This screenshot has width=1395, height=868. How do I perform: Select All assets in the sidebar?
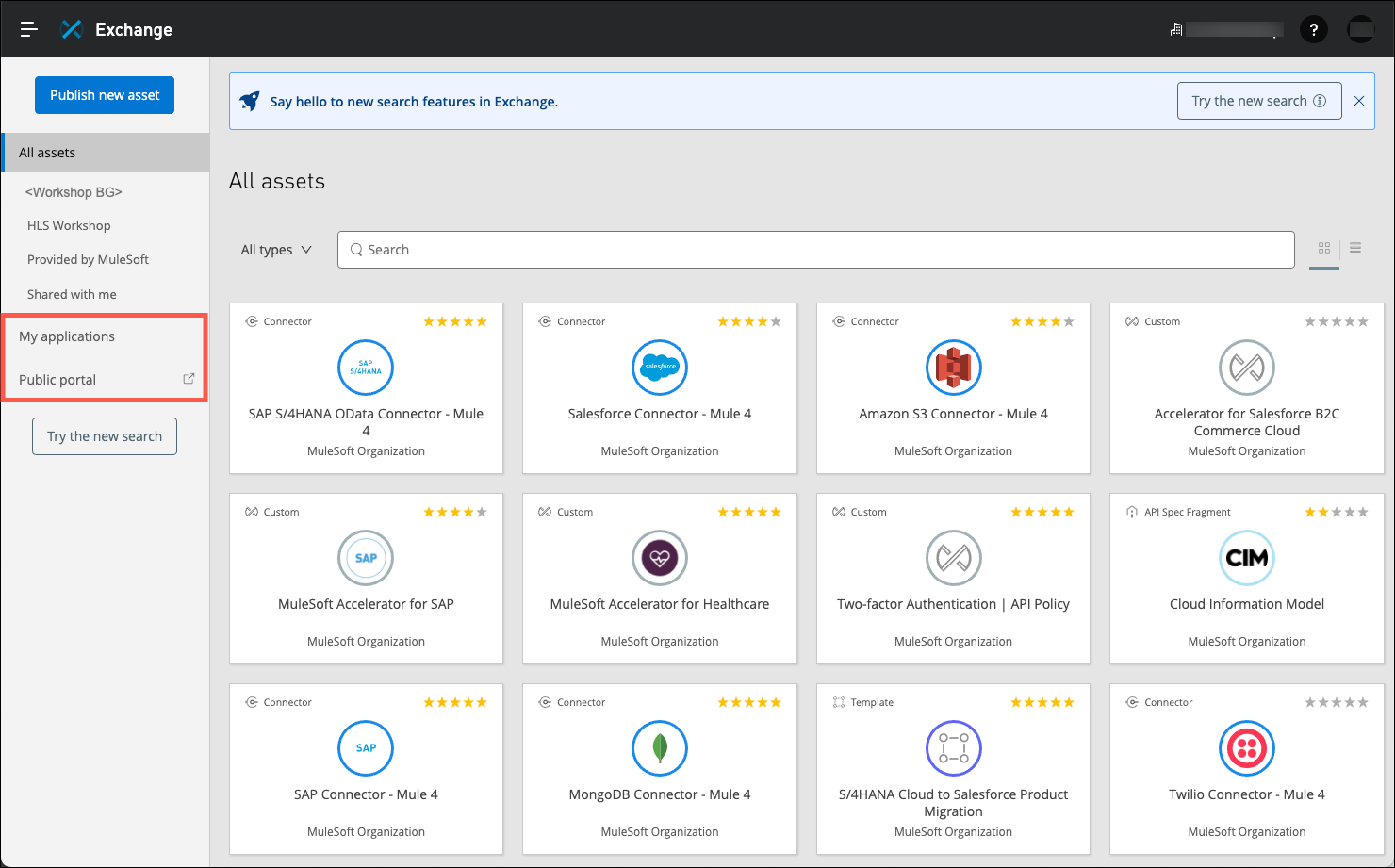106,153
